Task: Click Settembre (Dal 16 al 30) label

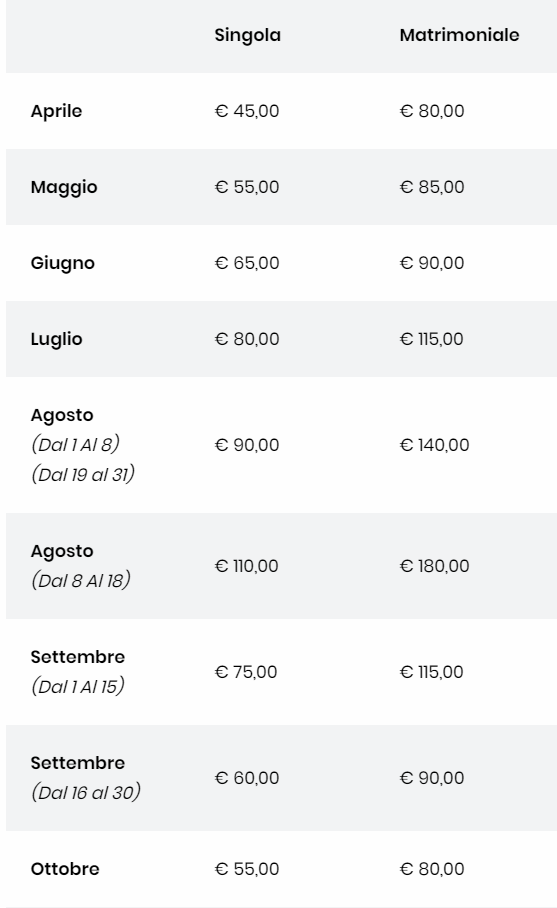Action: [86, 778]
